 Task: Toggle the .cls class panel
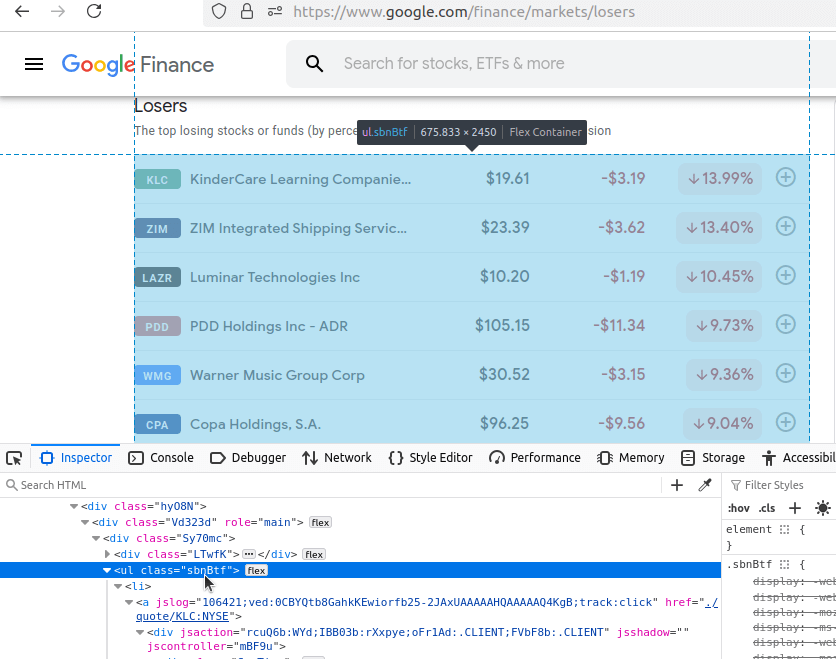click(766, 508)
